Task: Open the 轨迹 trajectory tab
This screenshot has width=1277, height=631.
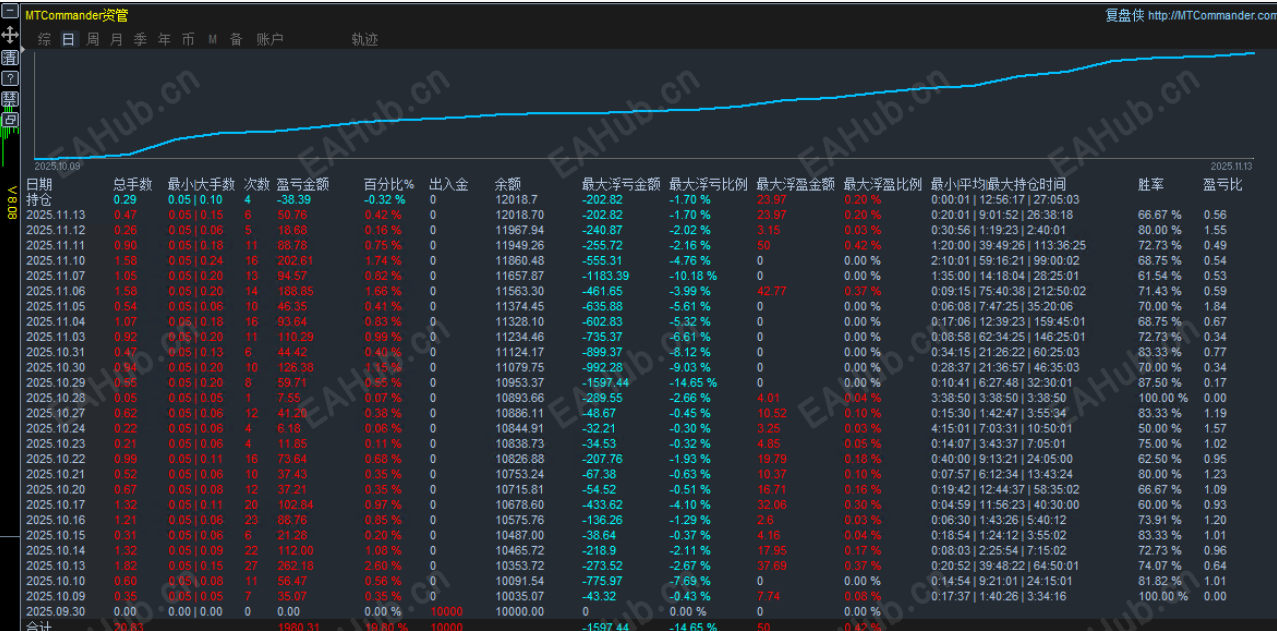Action: (x=365, y=40)
